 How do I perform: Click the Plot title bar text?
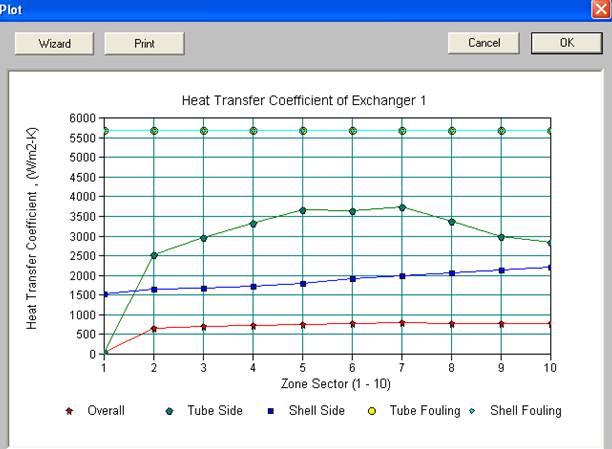[x=11, y=9]
